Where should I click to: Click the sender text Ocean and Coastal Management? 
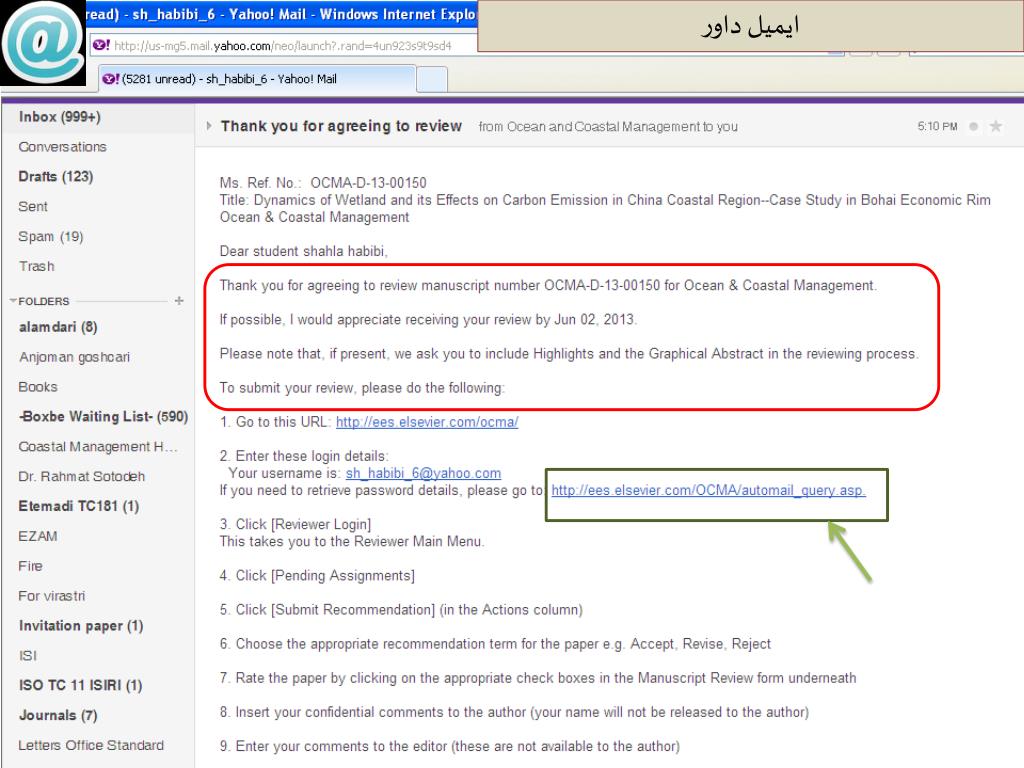click(603, 127)
